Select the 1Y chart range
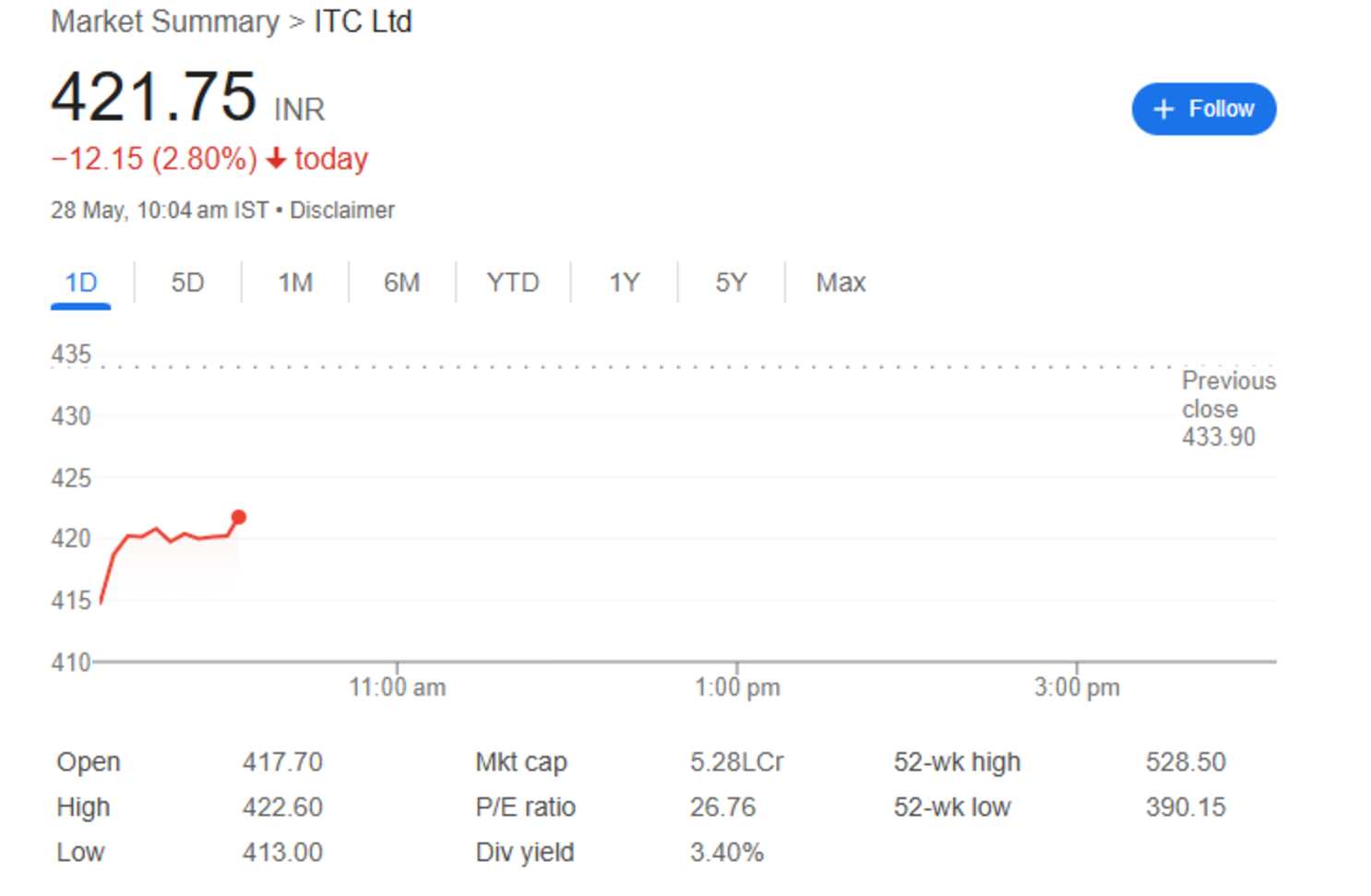 (624, 282)
